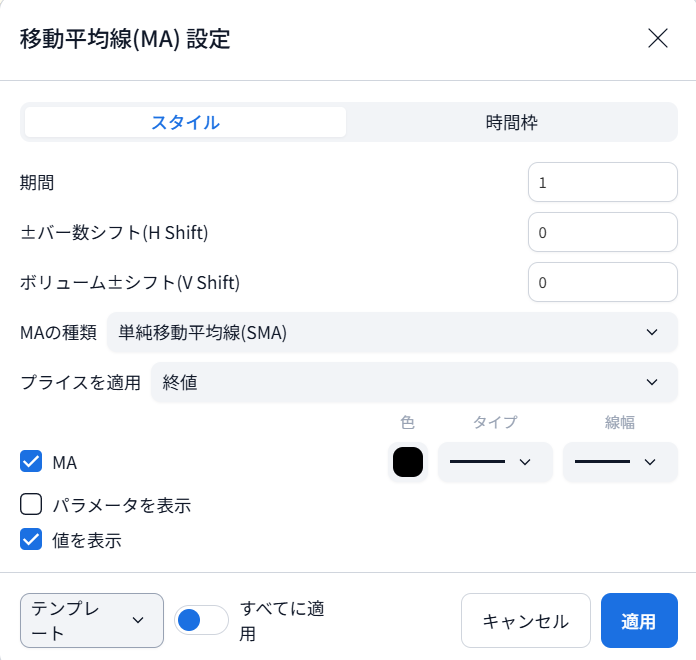Open line タイプ style dropdown

495,462
